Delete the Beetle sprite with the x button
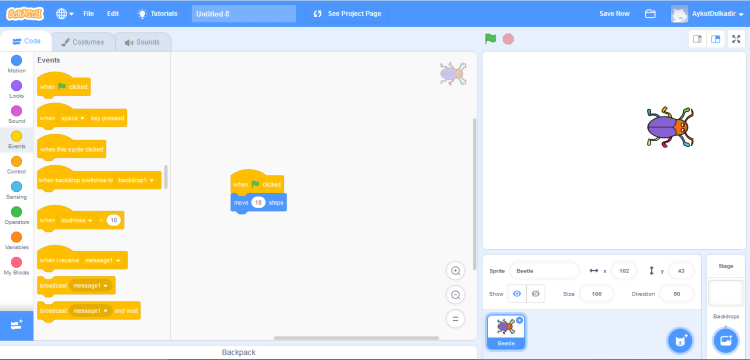This screenshot has height=360, width=750. click(x=520, y=320)
